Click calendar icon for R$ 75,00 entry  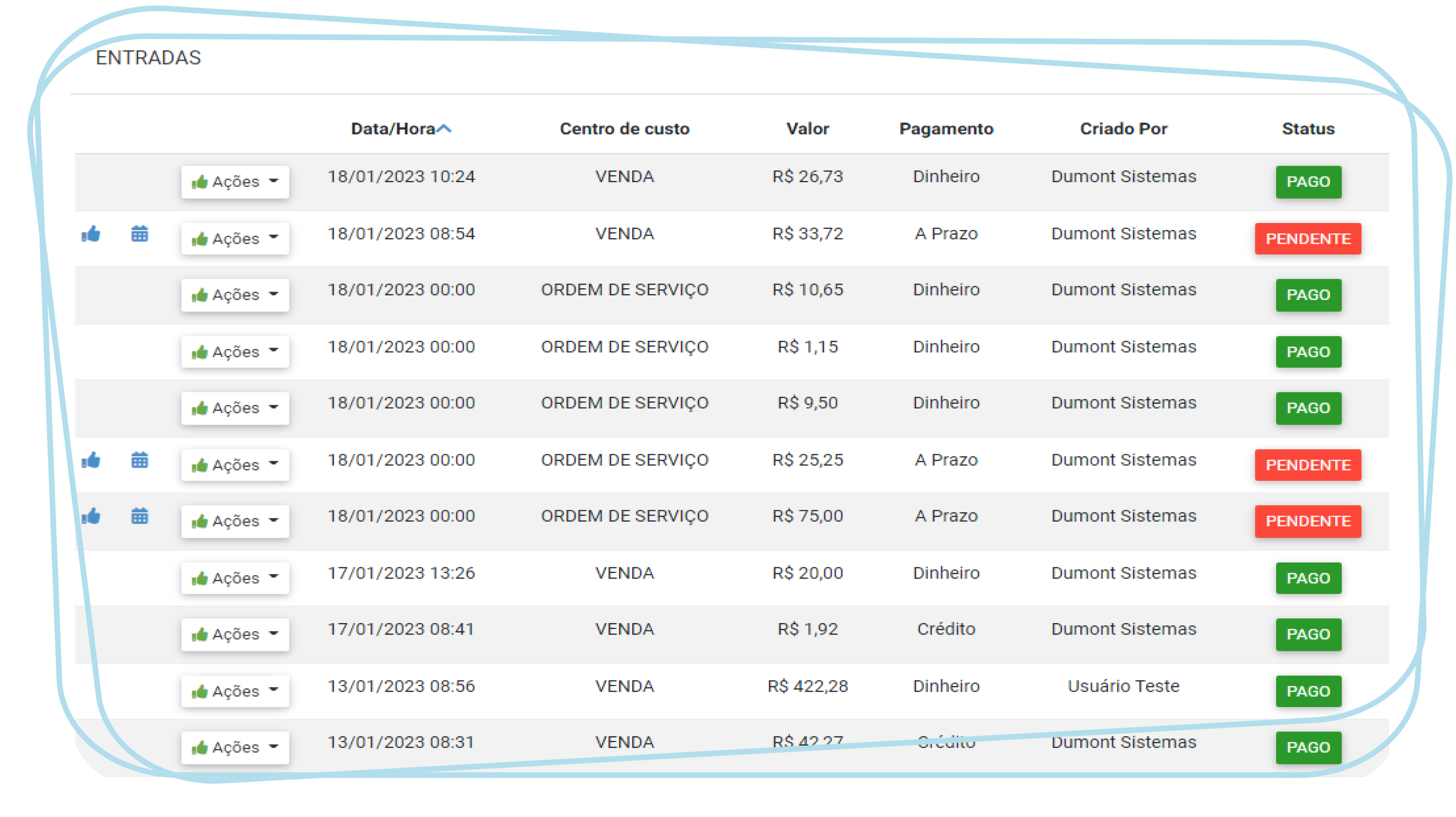click(139, 516)
